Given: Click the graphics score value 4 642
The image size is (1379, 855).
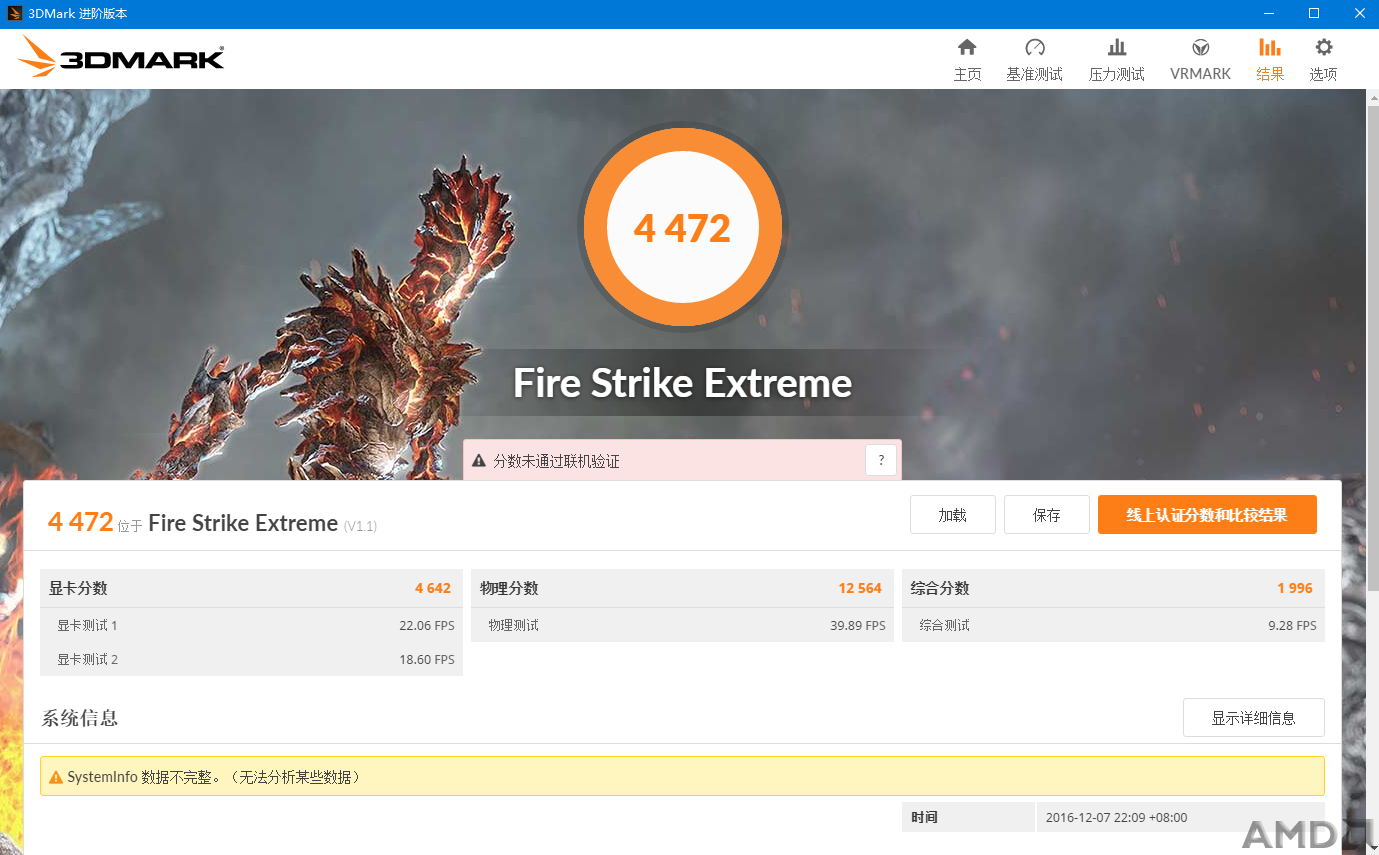Looking at the screenshot, I should pos(433,588).
